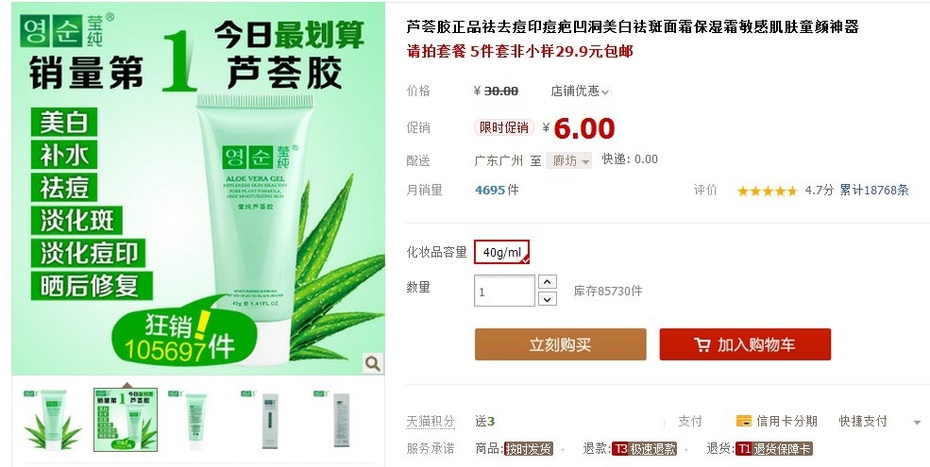Open the 廊坊 delivery destination dropdown
The image size is (930, 467).
coord(569,160)
